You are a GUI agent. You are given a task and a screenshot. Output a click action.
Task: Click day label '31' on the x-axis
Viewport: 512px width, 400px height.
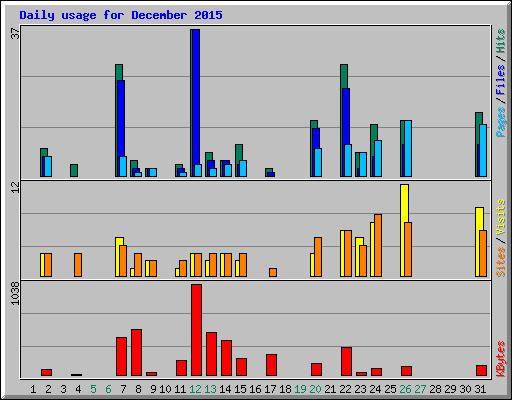click(x=480, y=389)
